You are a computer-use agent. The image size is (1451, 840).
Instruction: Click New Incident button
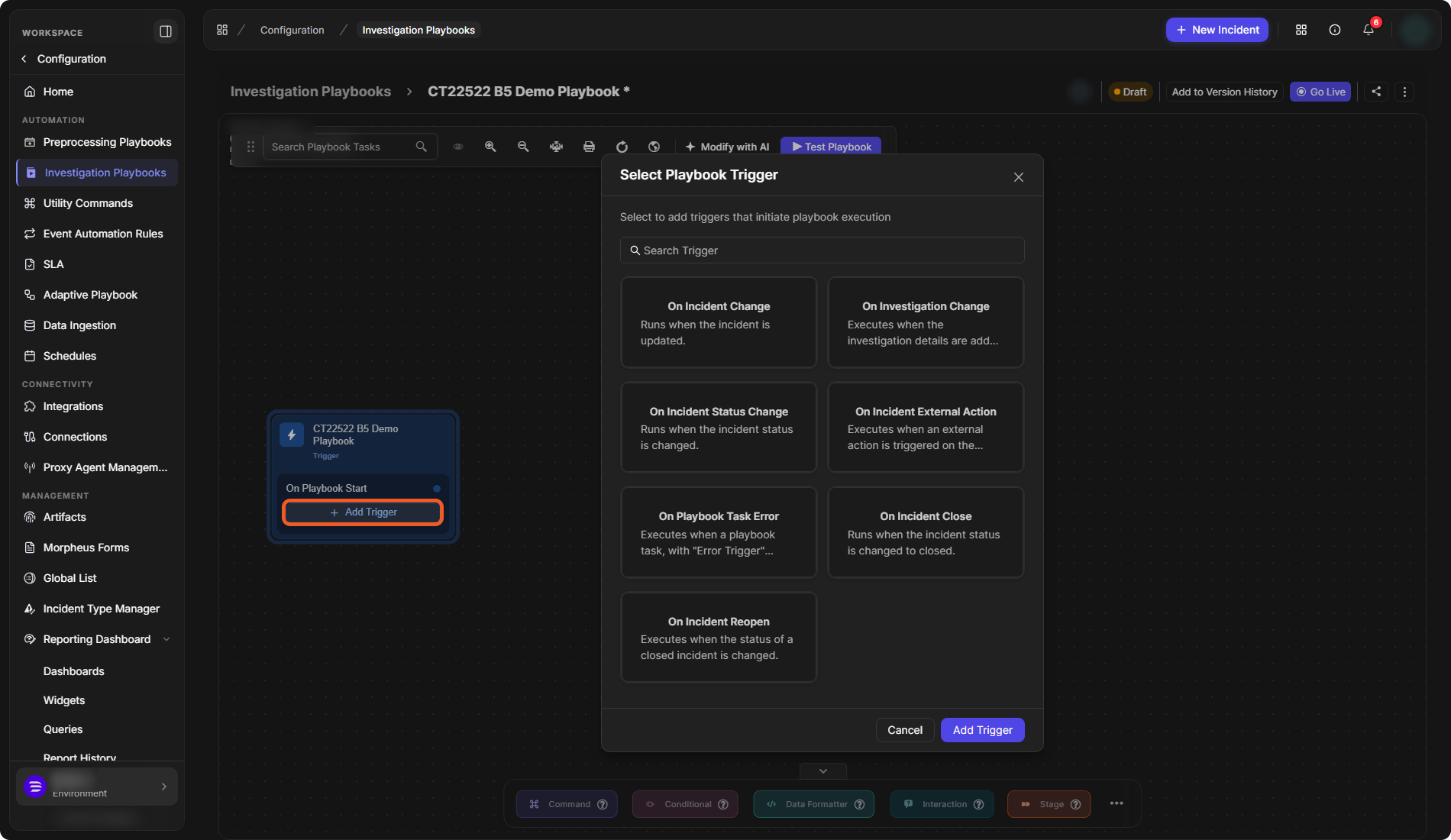(1217, 30)
